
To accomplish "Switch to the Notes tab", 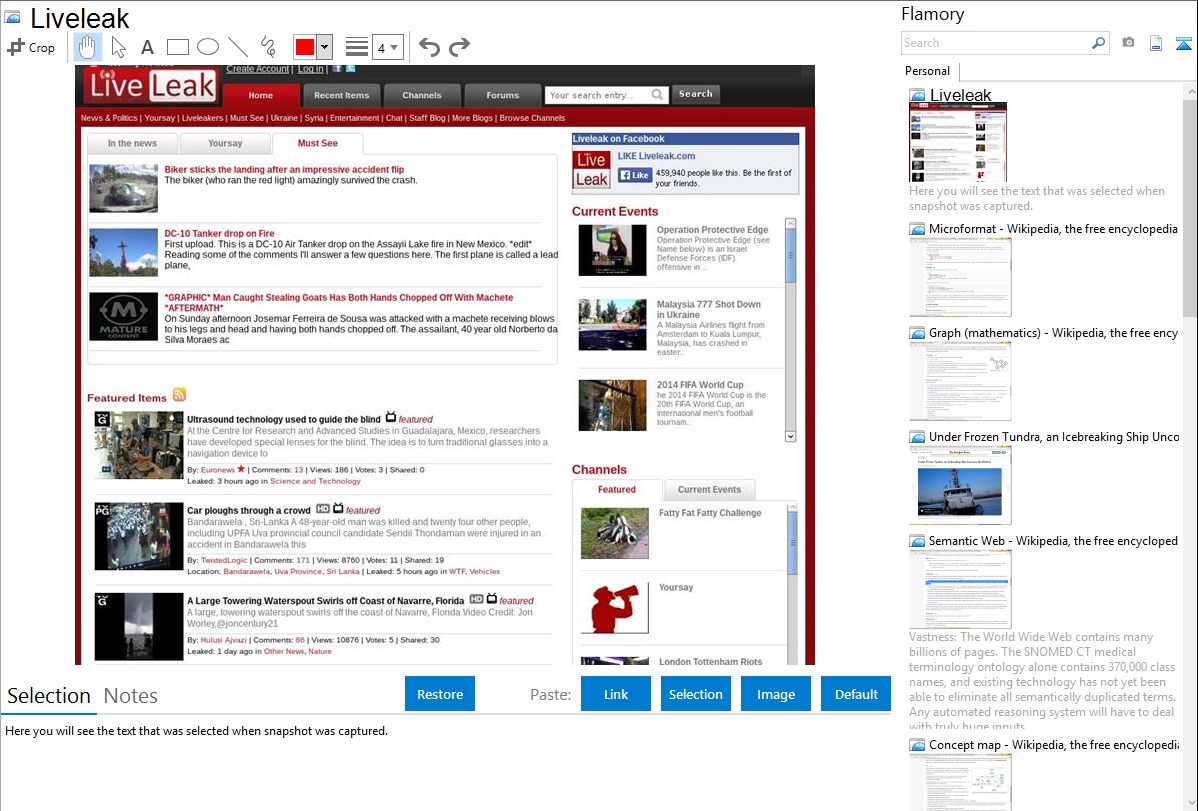I will point(131,696).
